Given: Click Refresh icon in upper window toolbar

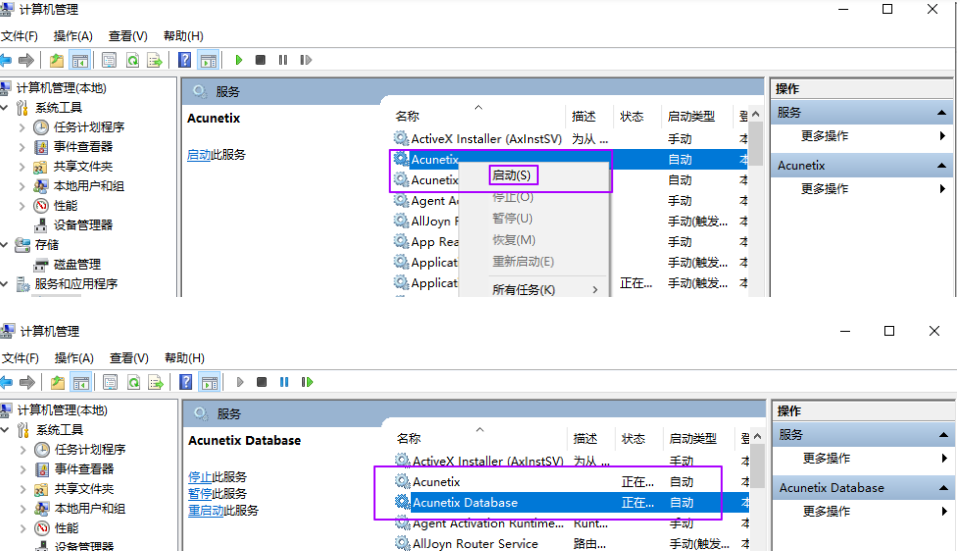Looking at the screenshot, I should pyautogui.click(x=132, y=60).
